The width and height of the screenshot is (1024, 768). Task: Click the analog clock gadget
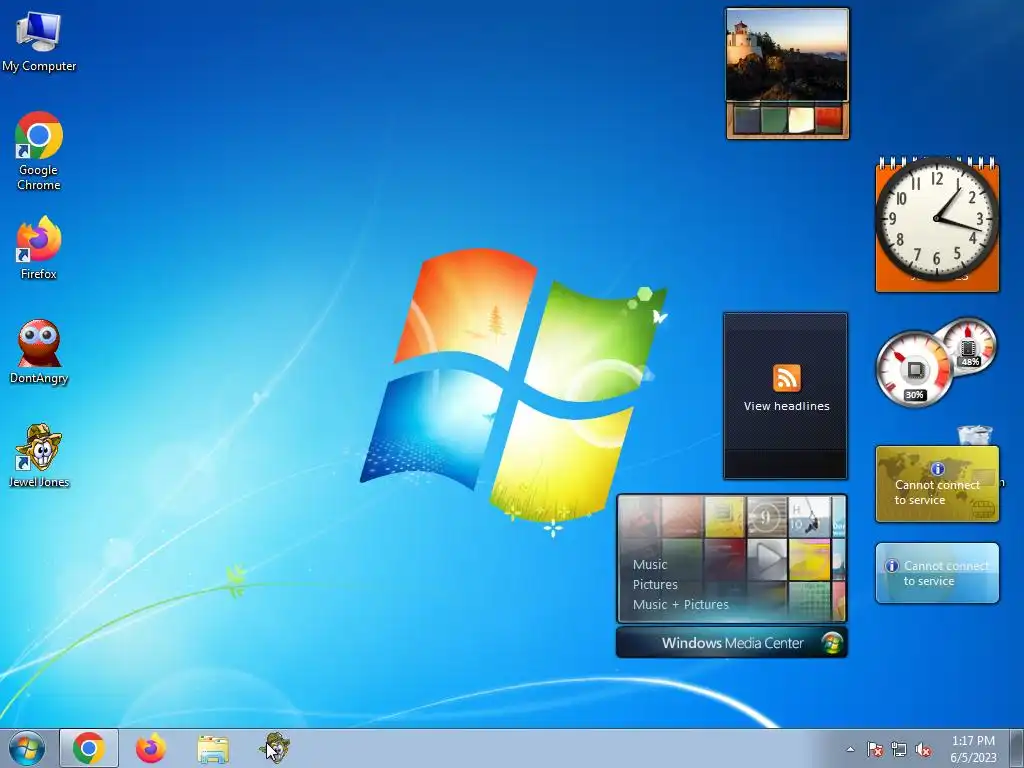click(936, 219)
